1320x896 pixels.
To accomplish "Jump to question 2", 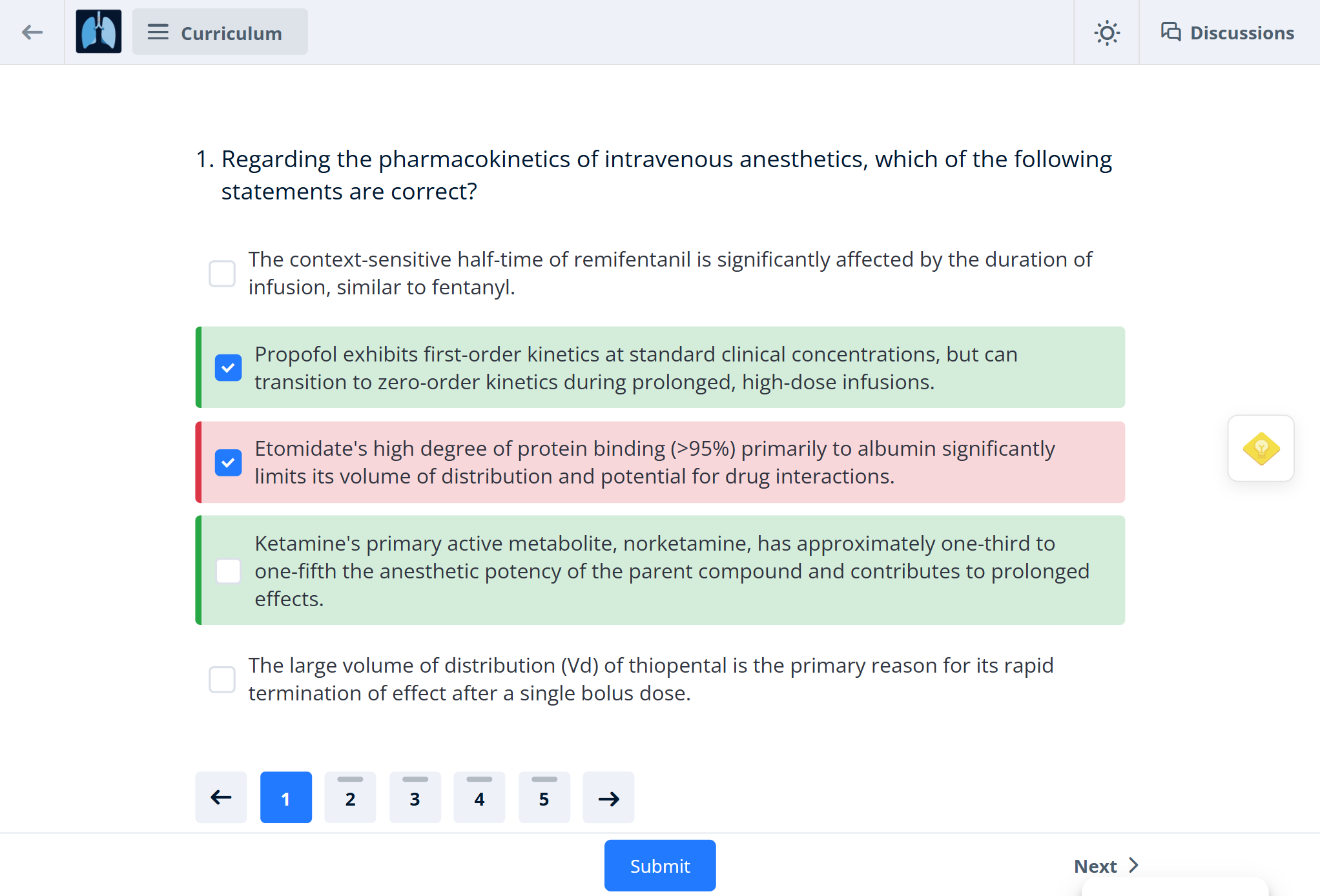I will [350, 798].
